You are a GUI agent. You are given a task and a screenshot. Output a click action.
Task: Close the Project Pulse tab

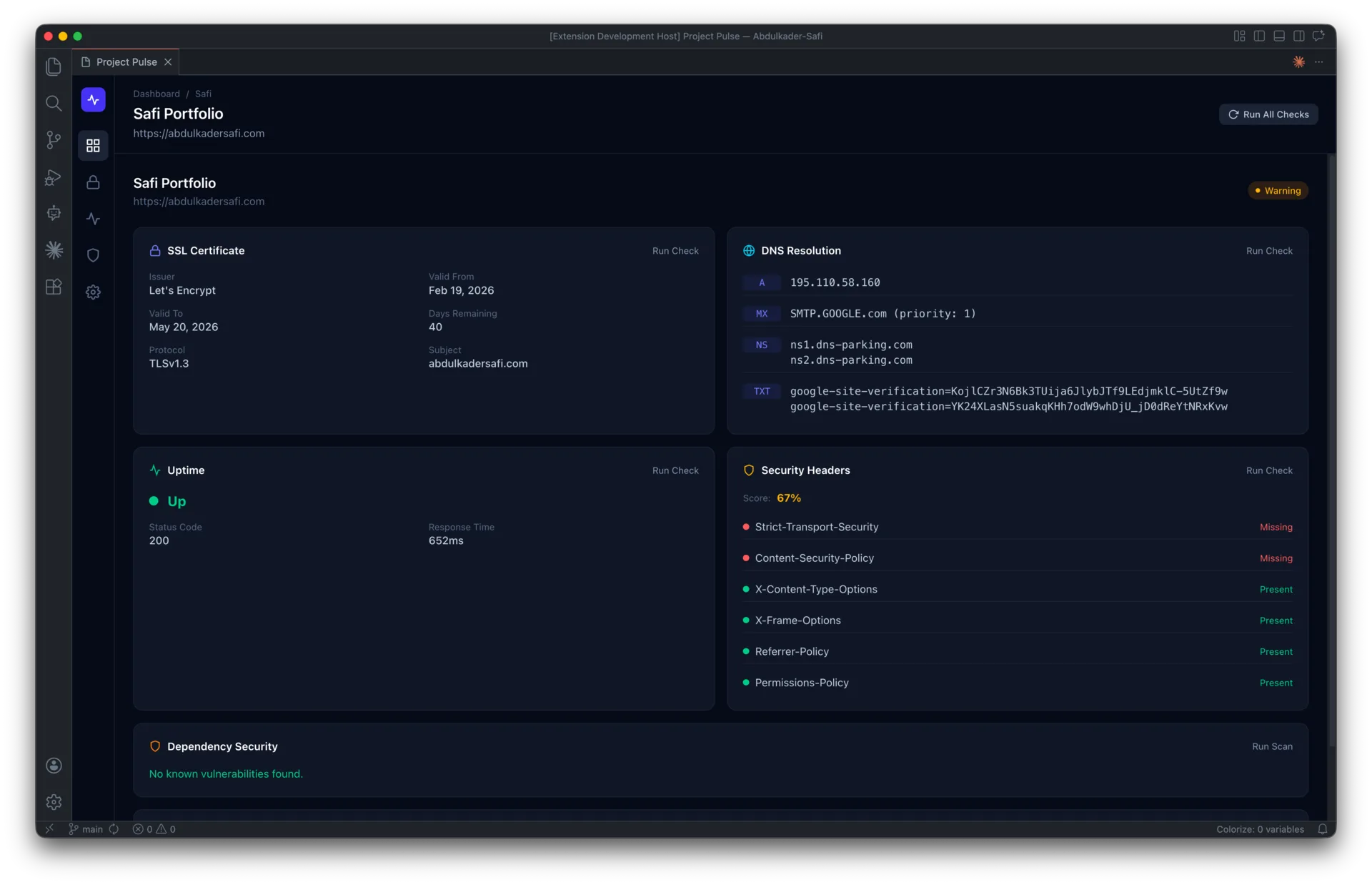coord(168,62)
